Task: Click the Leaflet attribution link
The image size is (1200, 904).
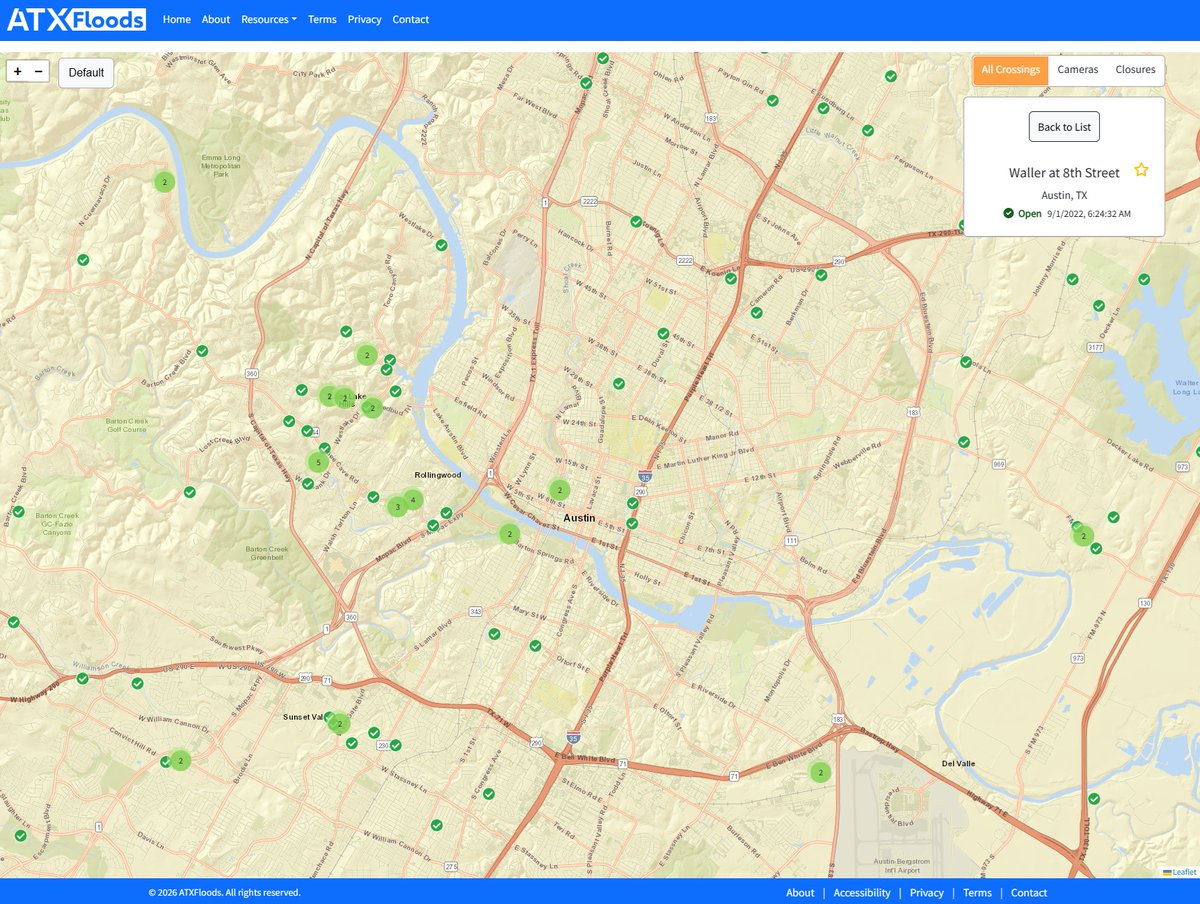Action: (x=1184, y=872)
